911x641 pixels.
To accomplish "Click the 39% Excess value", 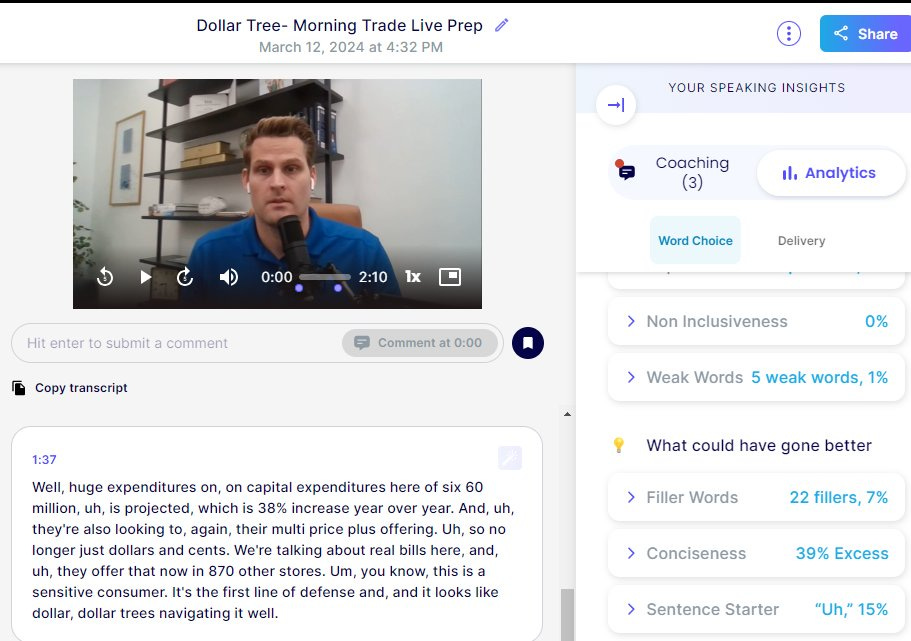I will coord(842,553).
